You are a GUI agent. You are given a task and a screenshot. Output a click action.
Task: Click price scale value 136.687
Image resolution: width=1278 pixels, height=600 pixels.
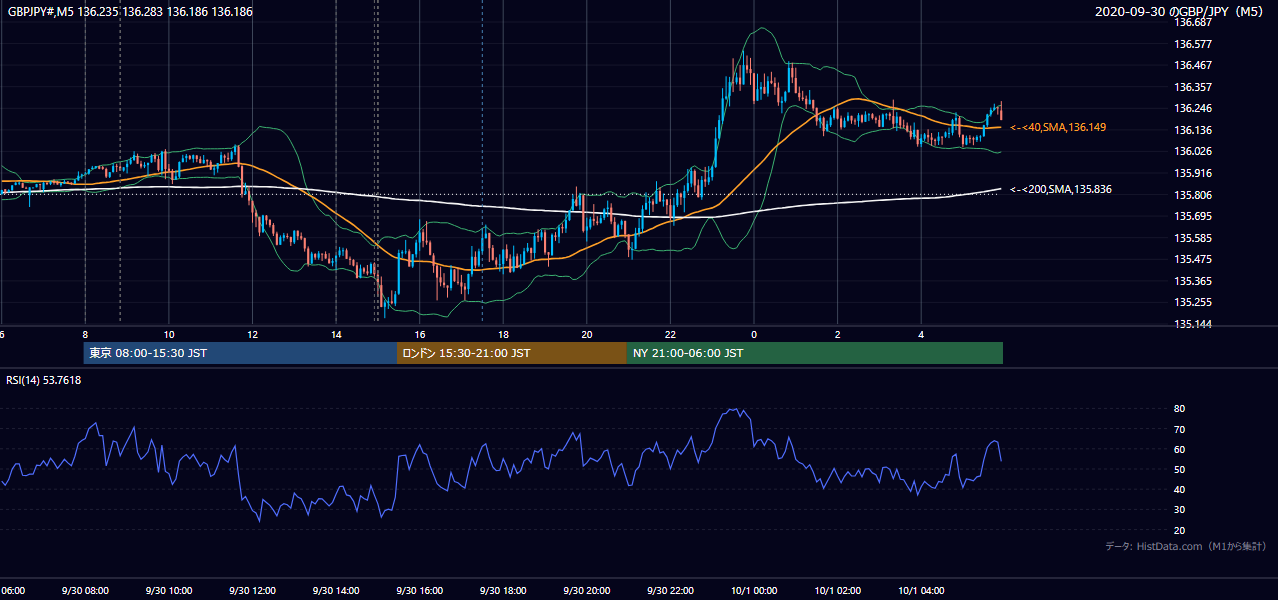pos(1192,22)
